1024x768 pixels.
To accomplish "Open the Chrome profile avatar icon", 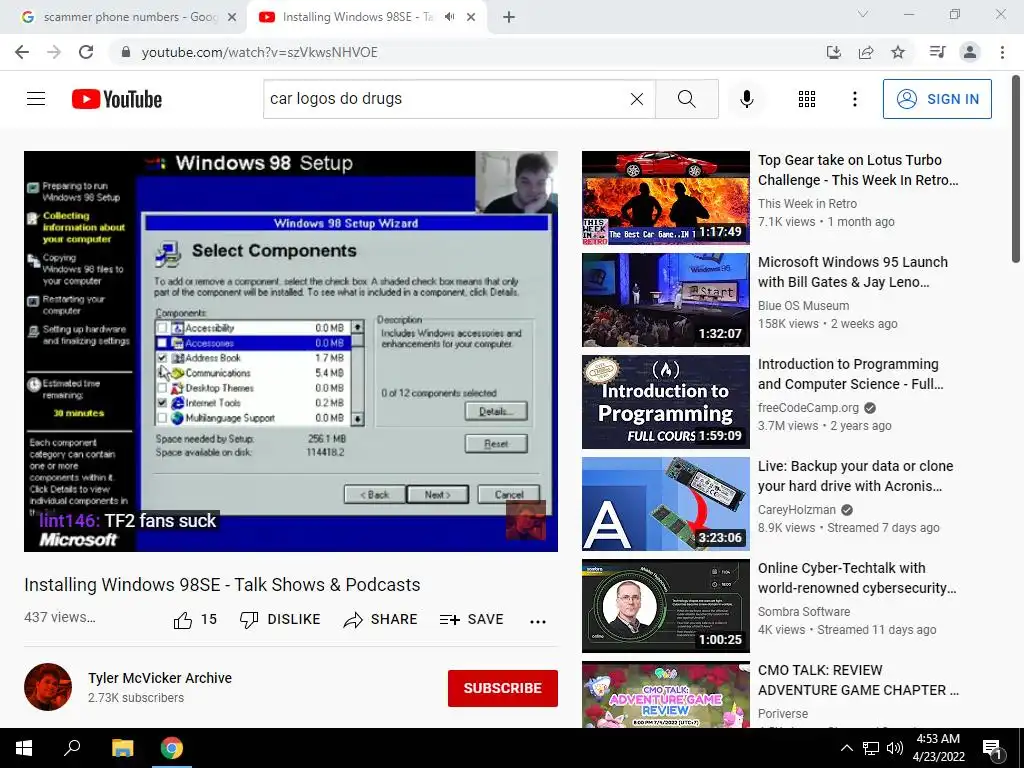I will [x=970, y=52].
